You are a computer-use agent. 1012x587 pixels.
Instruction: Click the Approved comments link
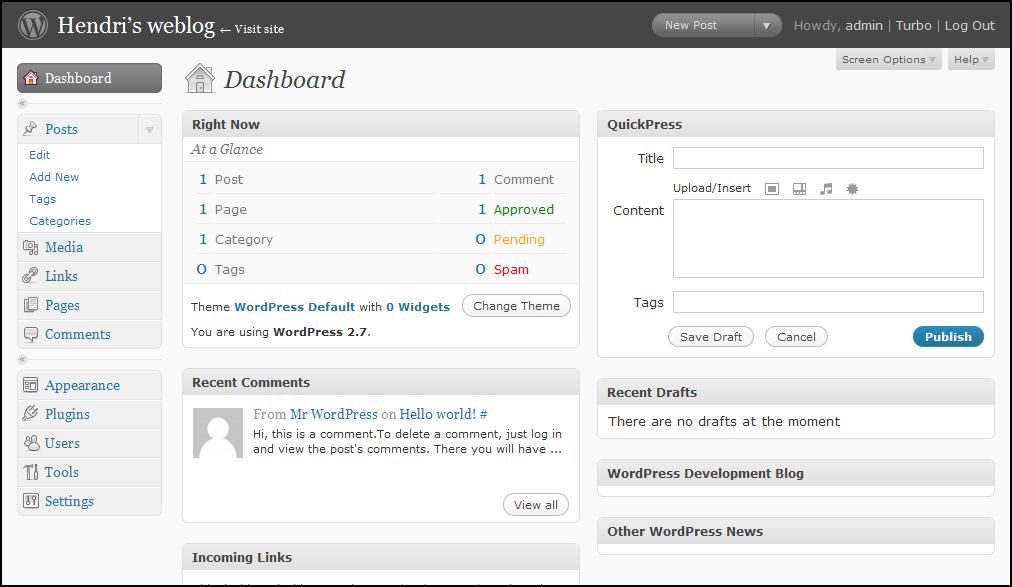pyautogui.click(x=523, y=210)
